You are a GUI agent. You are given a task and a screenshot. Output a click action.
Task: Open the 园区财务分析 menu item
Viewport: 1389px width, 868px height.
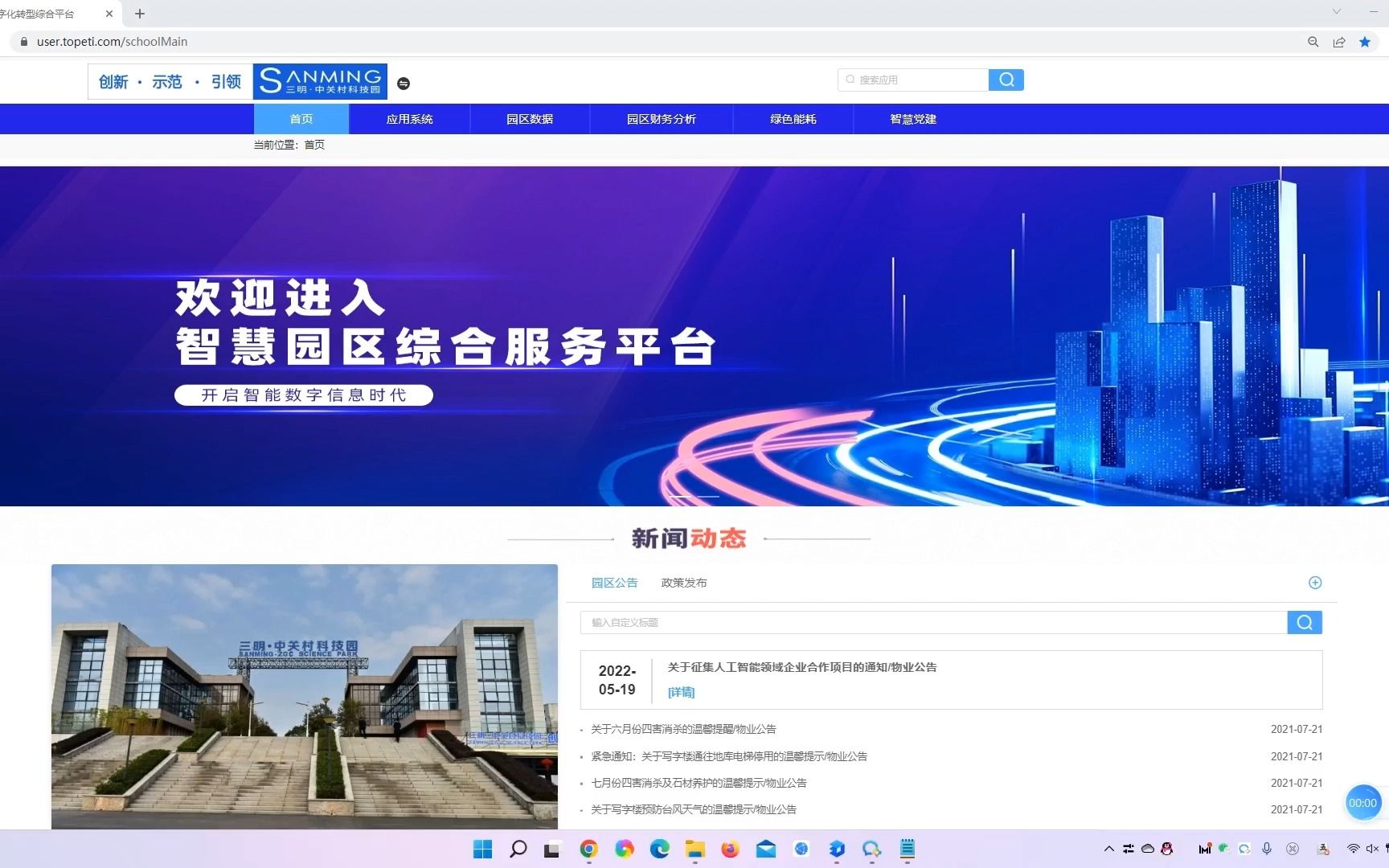pyautogui.click(x=662, y=119)
